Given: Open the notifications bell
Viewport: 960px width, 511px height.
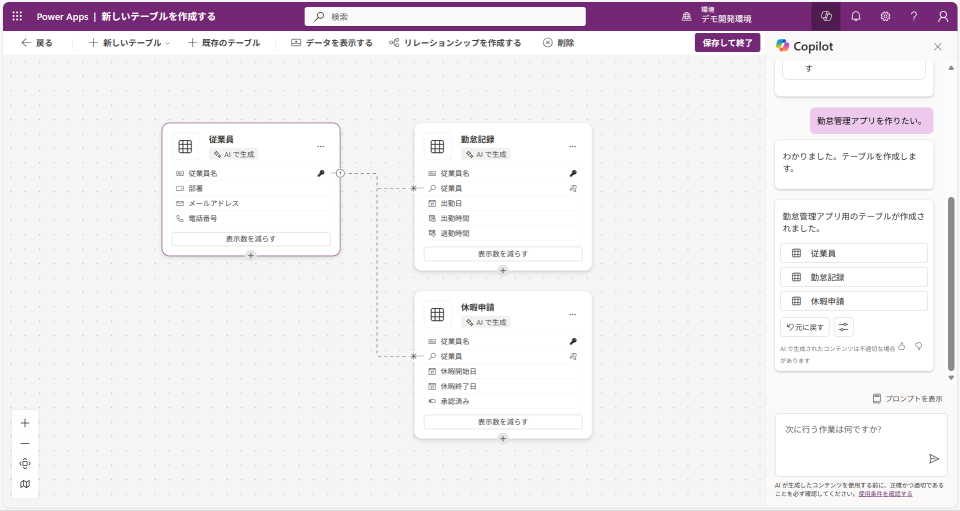Looking at the screenshot, I should [x=856, y=17].
